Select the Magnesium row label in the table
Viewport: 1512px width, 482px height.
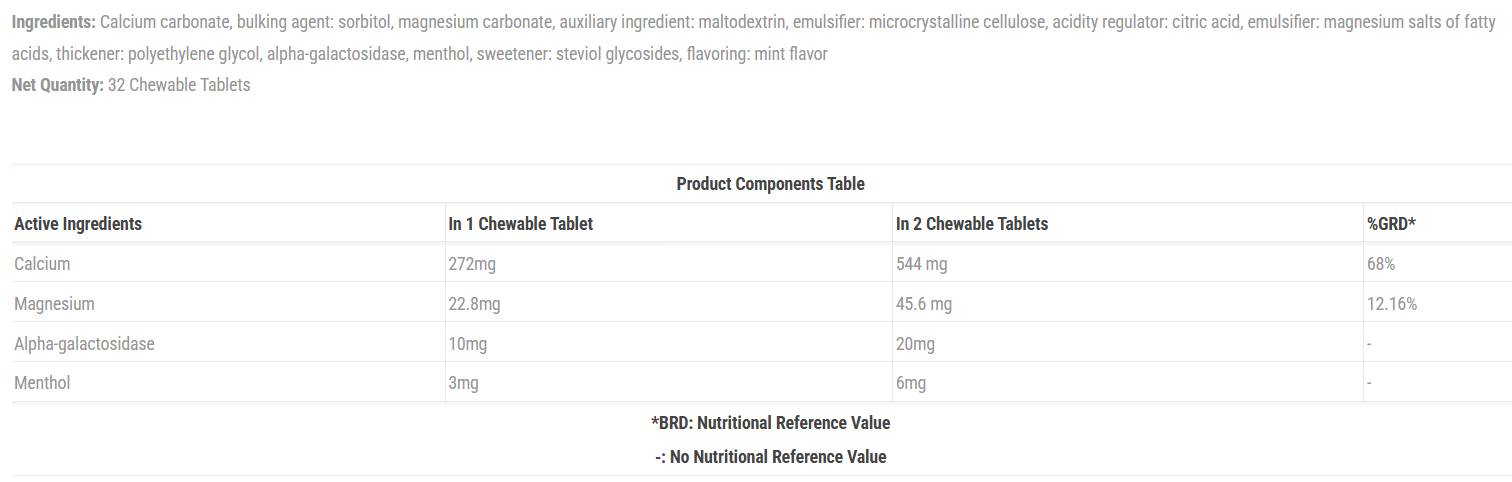point(54,304)
